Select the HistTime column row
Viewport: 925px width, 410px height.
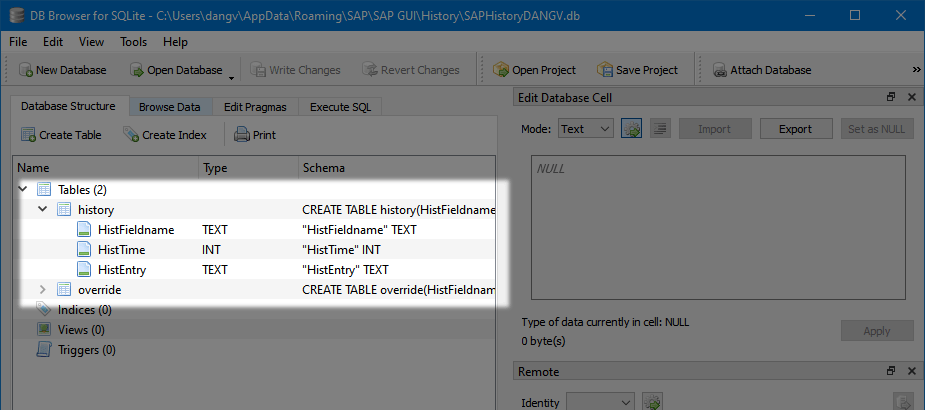[122, 250]
